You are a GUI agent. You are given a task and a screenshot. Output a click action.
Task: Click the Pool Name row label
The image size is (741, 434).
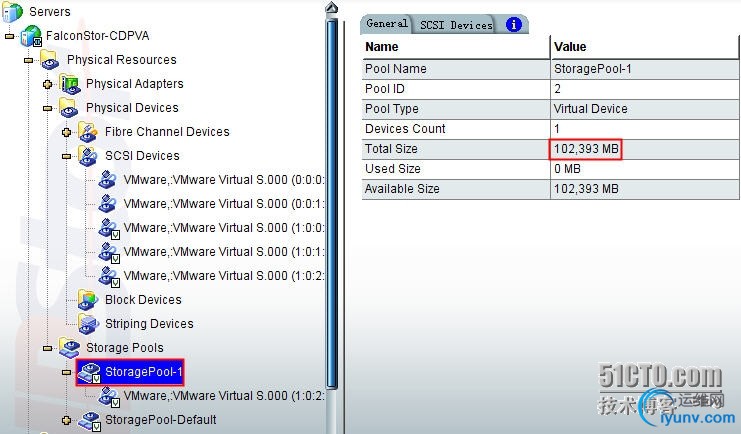(396, 69)
